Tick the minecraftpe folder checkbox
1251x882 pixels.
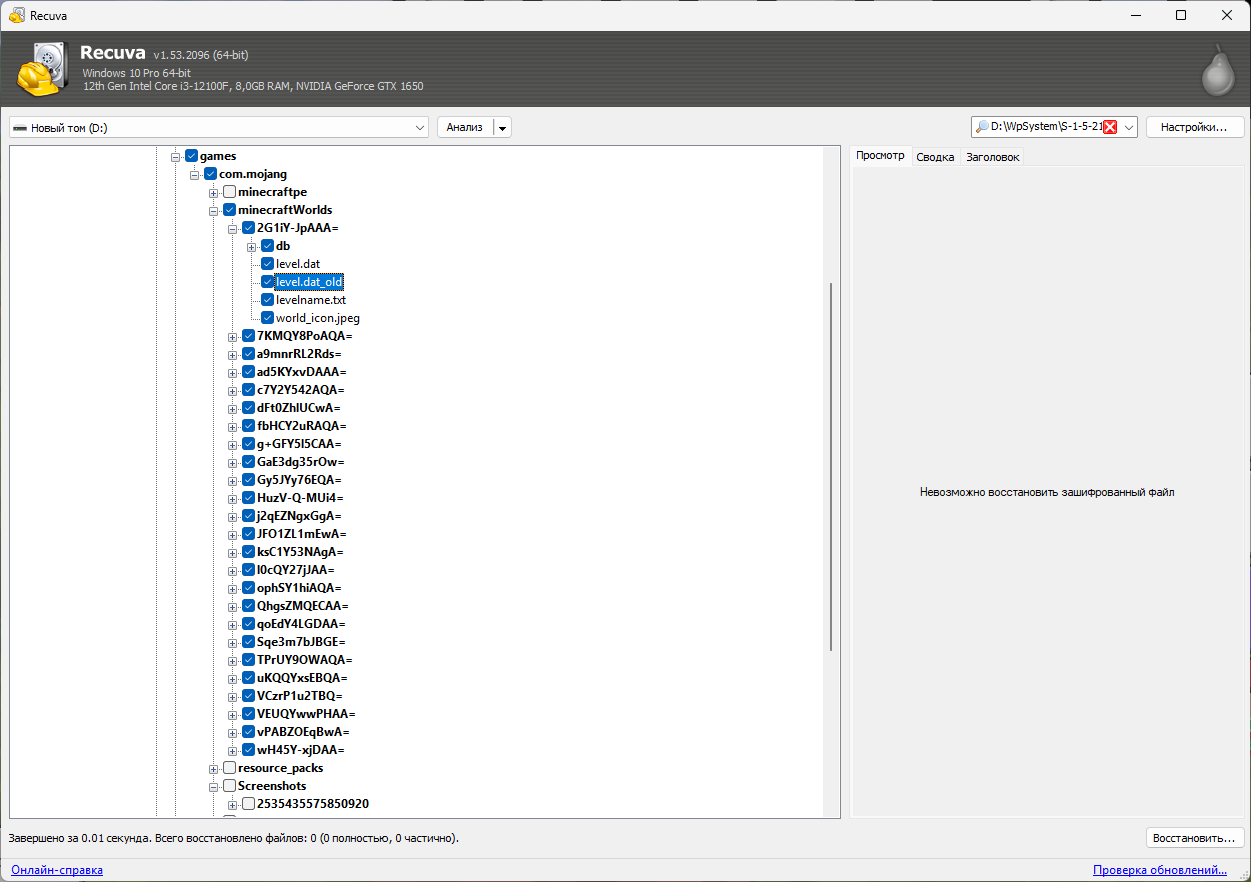point(230,192)
